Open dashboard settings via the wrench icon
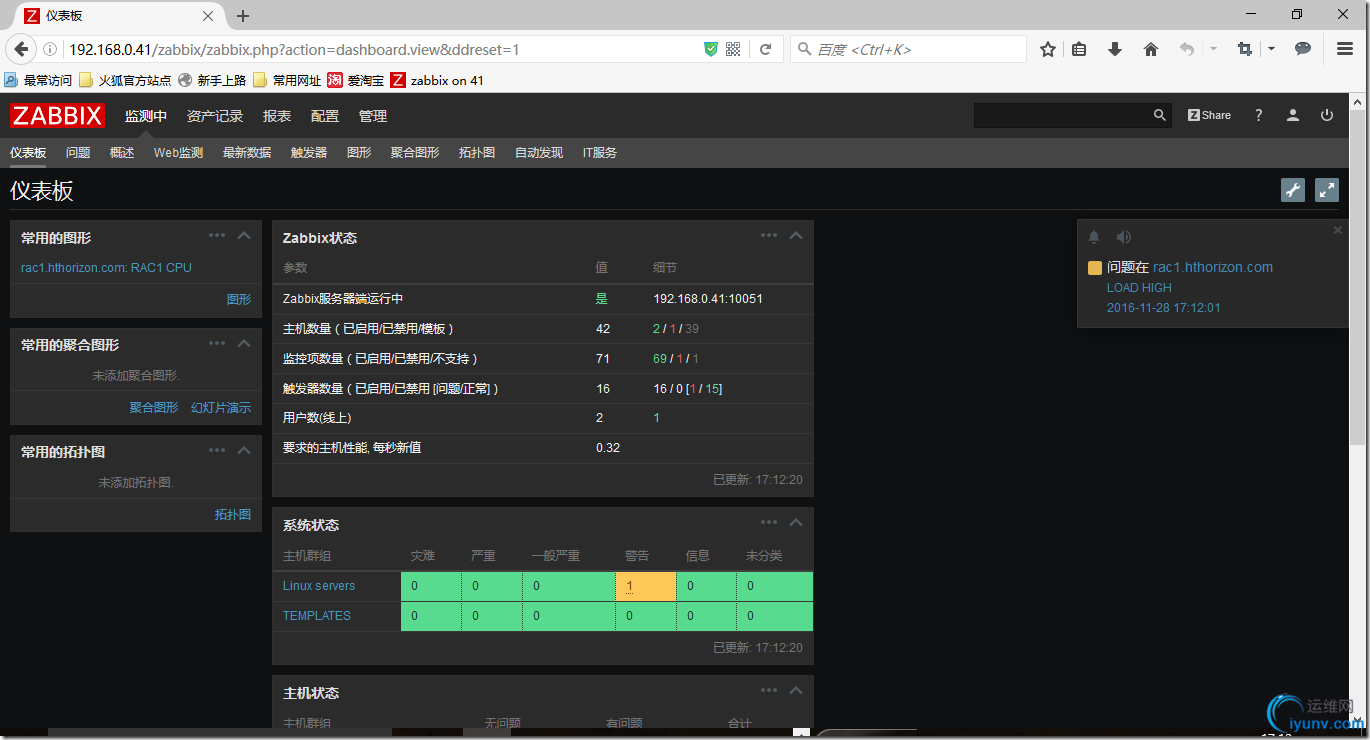The width and height of the screenshot is (1370, 740). pyautogui.click(x=1292, y=189)
